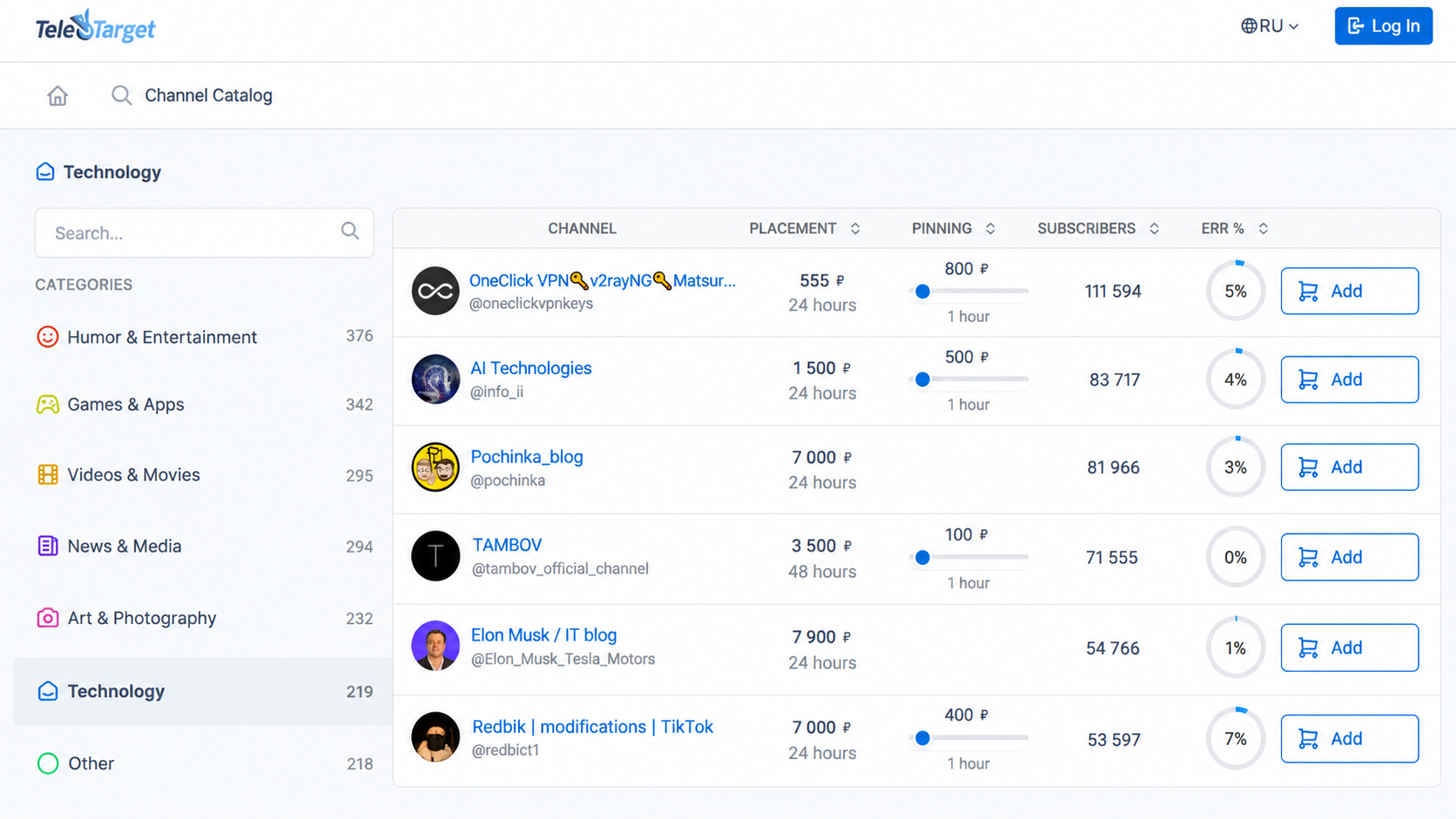Click ERR 4% ring for AI Technologies

[1236, 379]
